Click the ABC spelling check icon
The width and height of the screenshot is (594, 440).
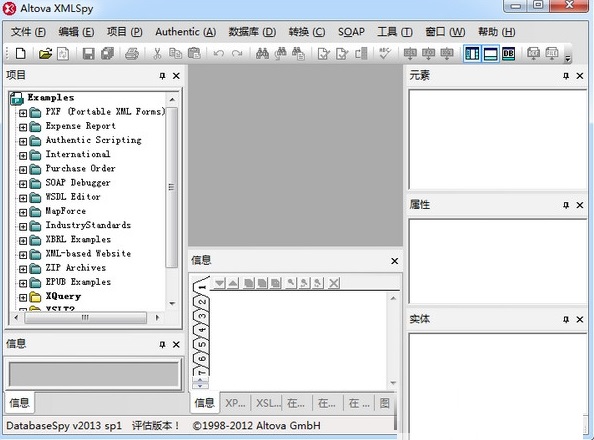pyautogui.click(x=385, y=53)
